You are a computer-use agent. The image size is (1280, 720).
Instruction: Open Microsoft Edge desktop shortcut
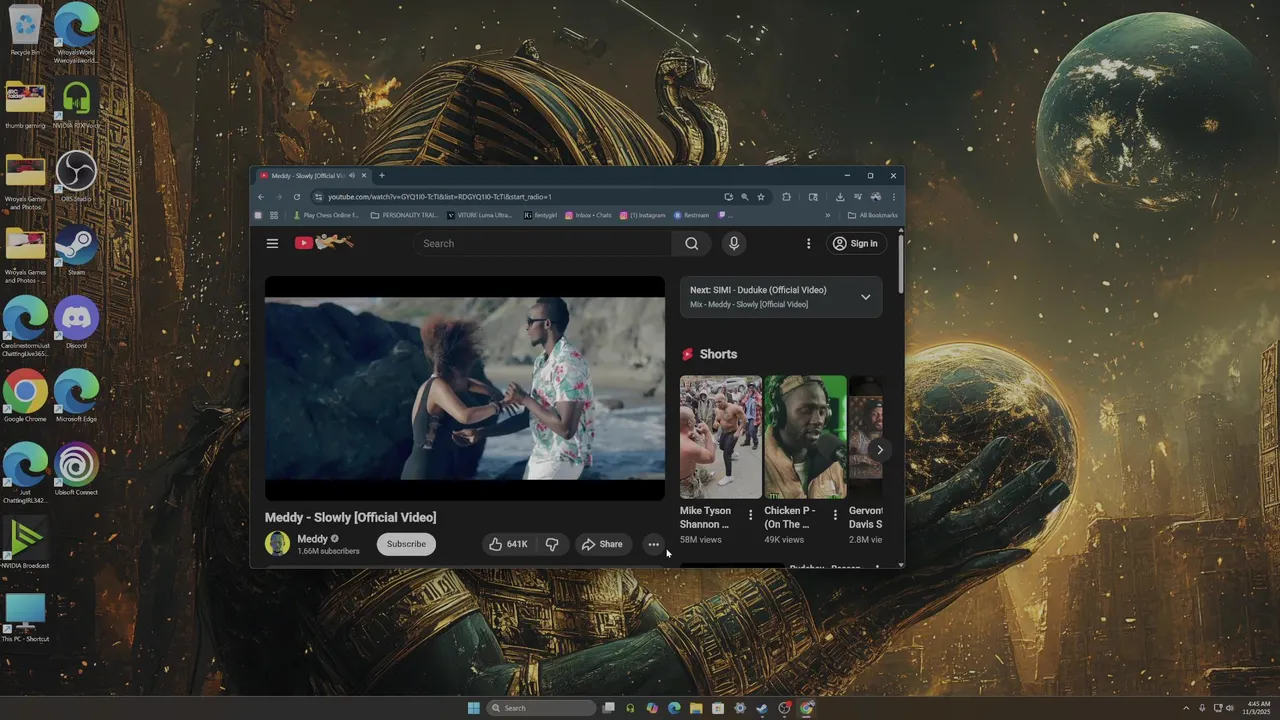76,397
